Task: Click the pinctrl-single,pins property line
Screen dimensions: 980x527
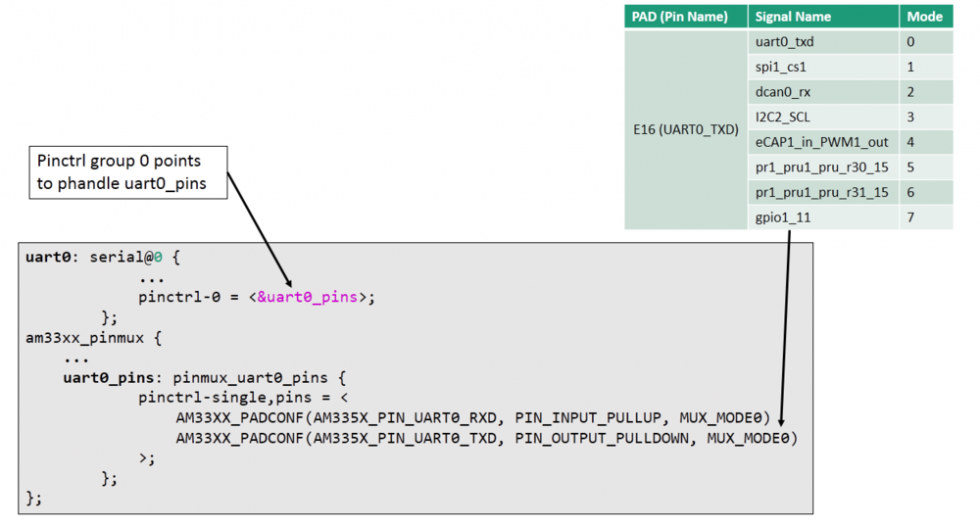Action: click(x=225, y=398)
